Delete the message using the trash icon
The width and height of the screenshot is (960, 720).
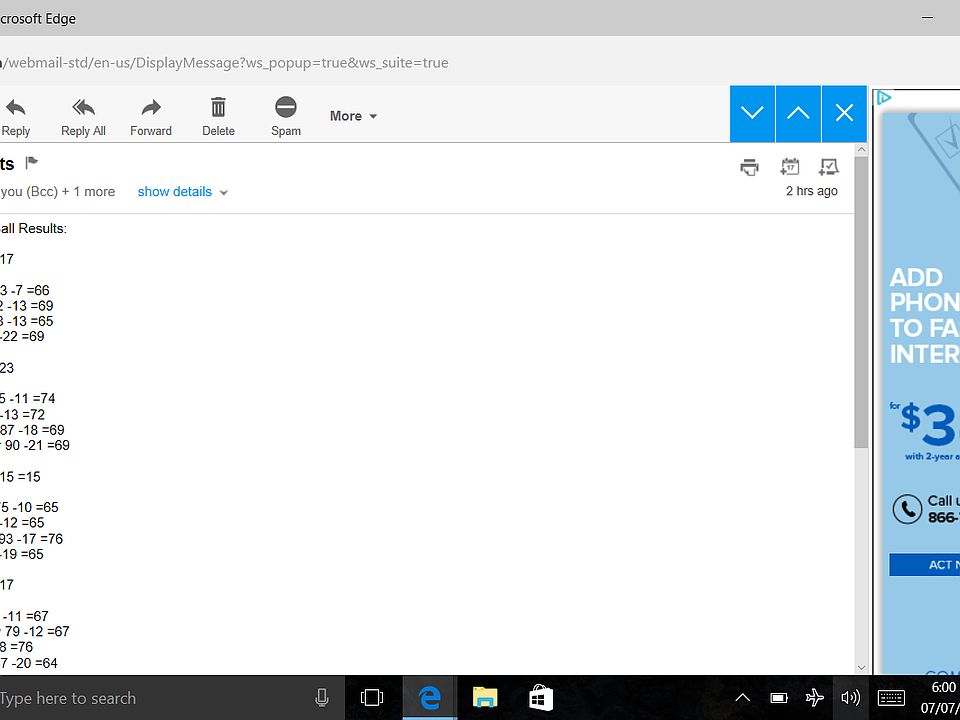click(218, 108)
